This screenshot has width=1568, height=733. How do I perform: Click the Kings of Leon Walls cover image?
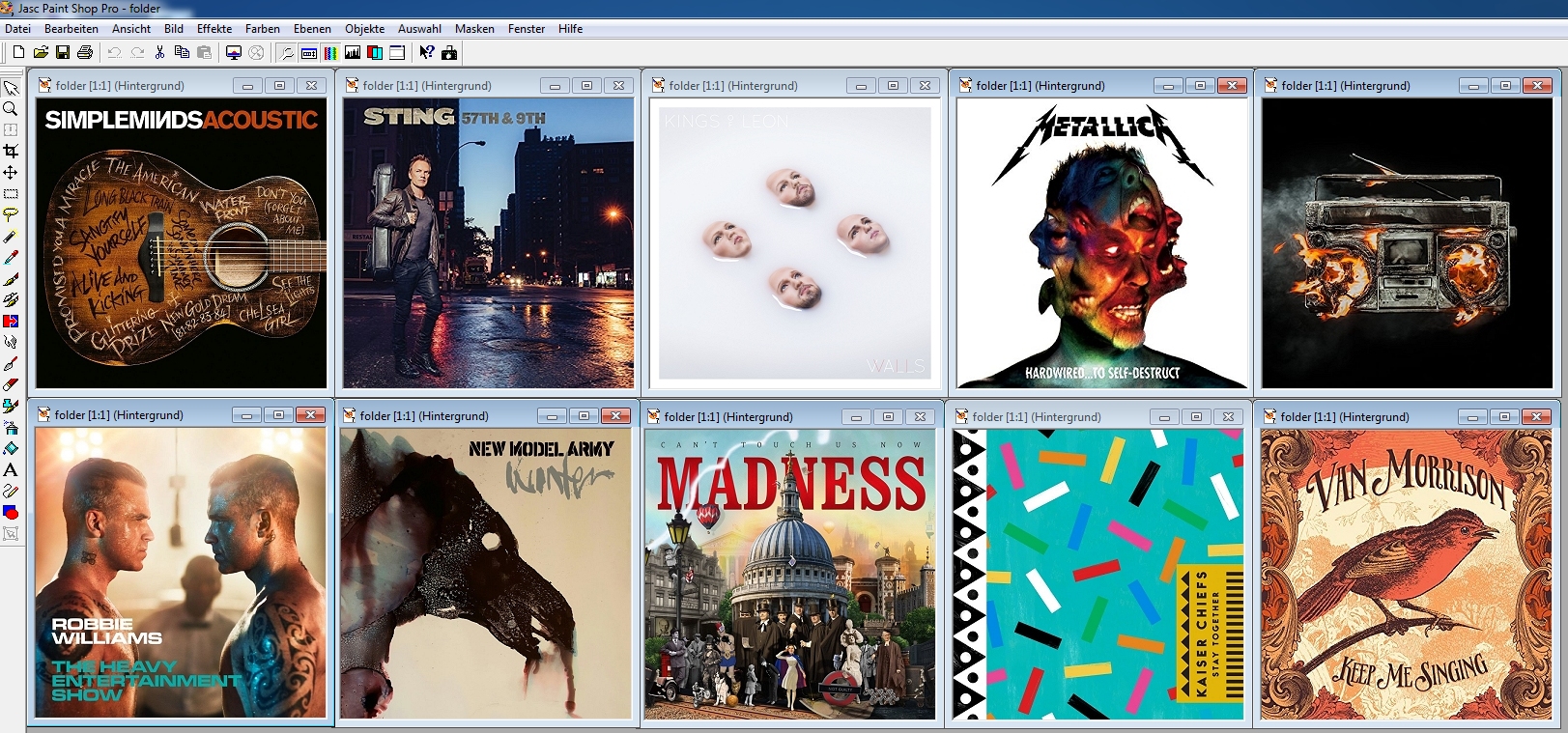[x=795, y=243]
